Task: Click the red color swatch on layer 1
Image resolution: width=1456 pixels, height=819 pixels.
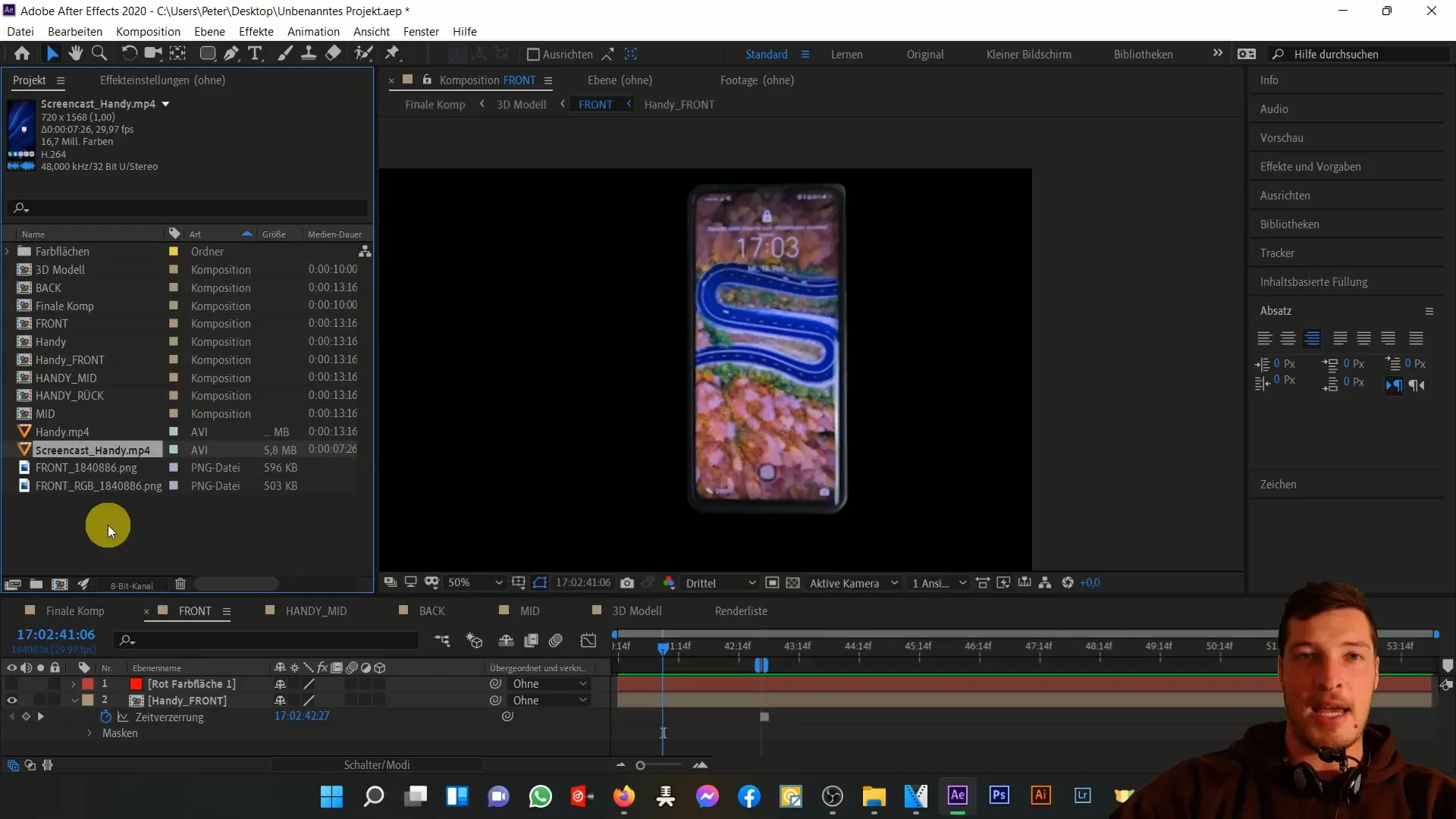Action: pyautogui.click(x=136, y=684)
